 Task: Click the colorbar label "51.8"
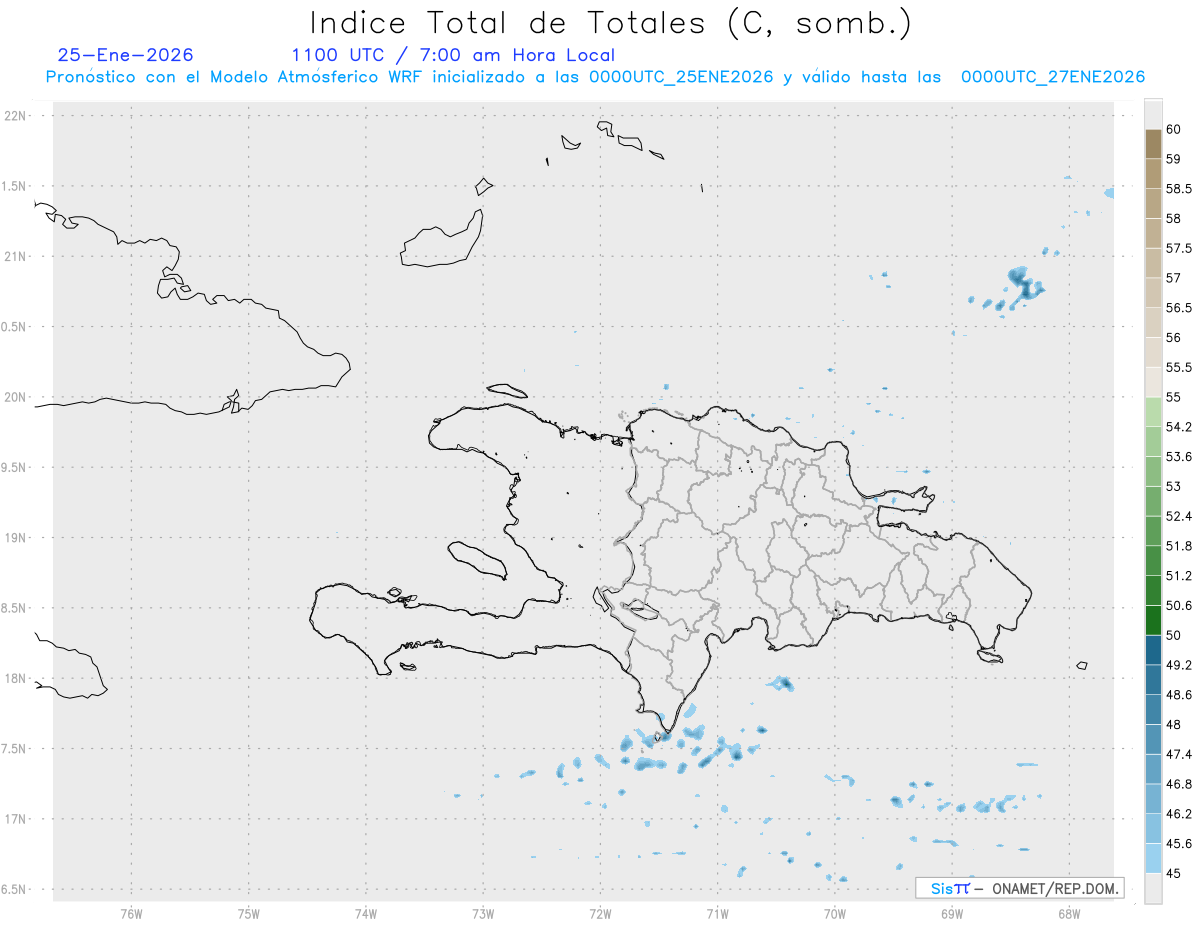pos(1179,546)
